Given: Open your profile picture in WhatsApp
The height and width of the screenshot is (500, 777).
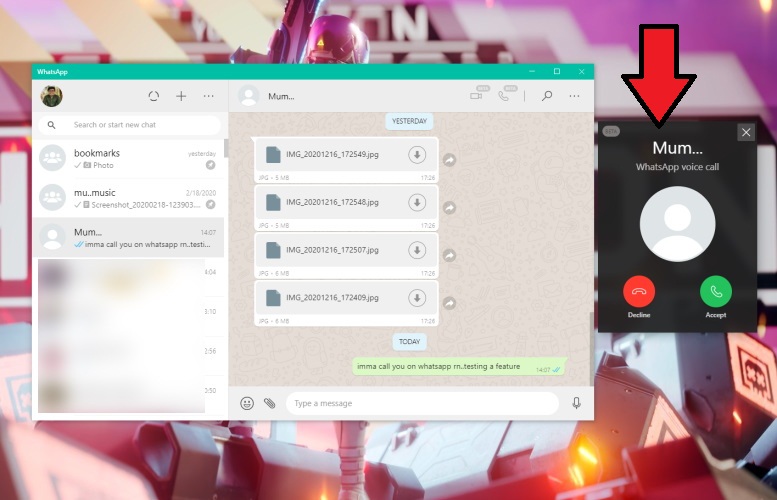Looking at the screenshot, I should click(x=52, y=96).
